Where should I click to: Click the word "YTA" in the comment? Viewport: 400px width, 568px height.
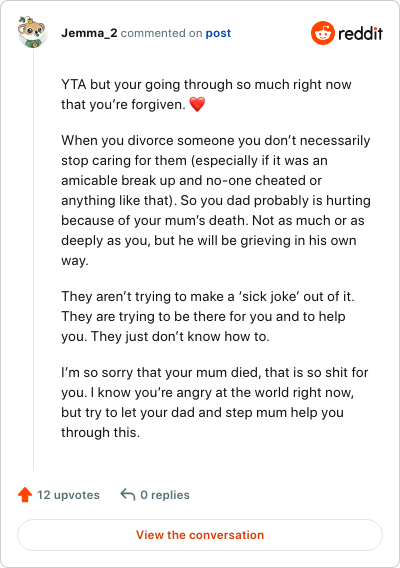pyautogui.click(x=74, y=84)
